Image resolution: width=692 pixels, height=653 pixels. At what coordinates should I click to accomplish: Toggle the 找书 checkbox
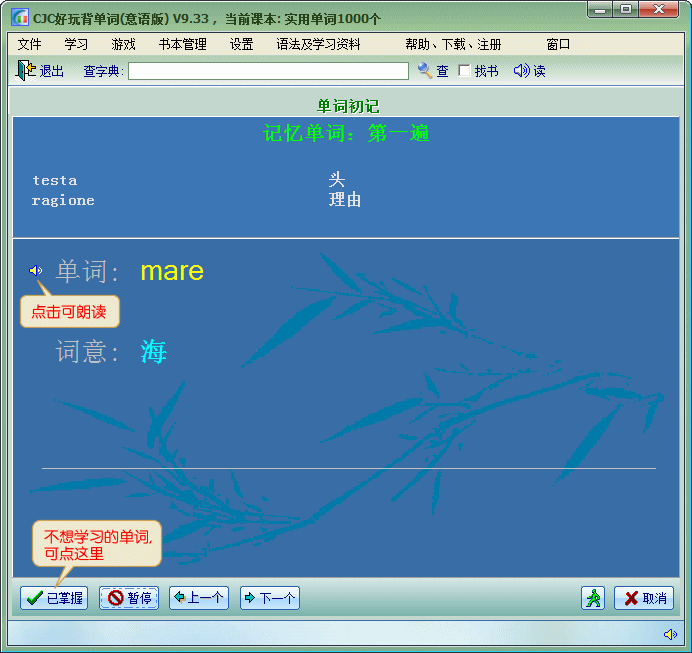point(464,71)
